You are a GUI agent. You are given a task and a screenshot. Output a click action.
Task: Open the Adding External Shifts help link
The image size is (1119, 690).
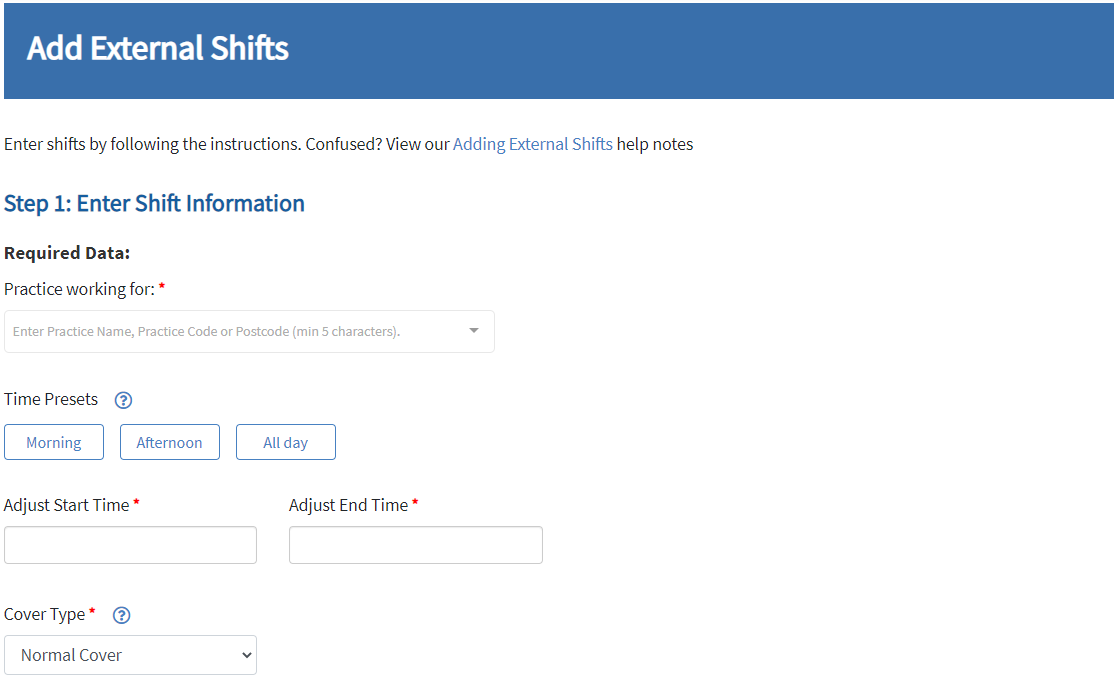tap(532, 144)
